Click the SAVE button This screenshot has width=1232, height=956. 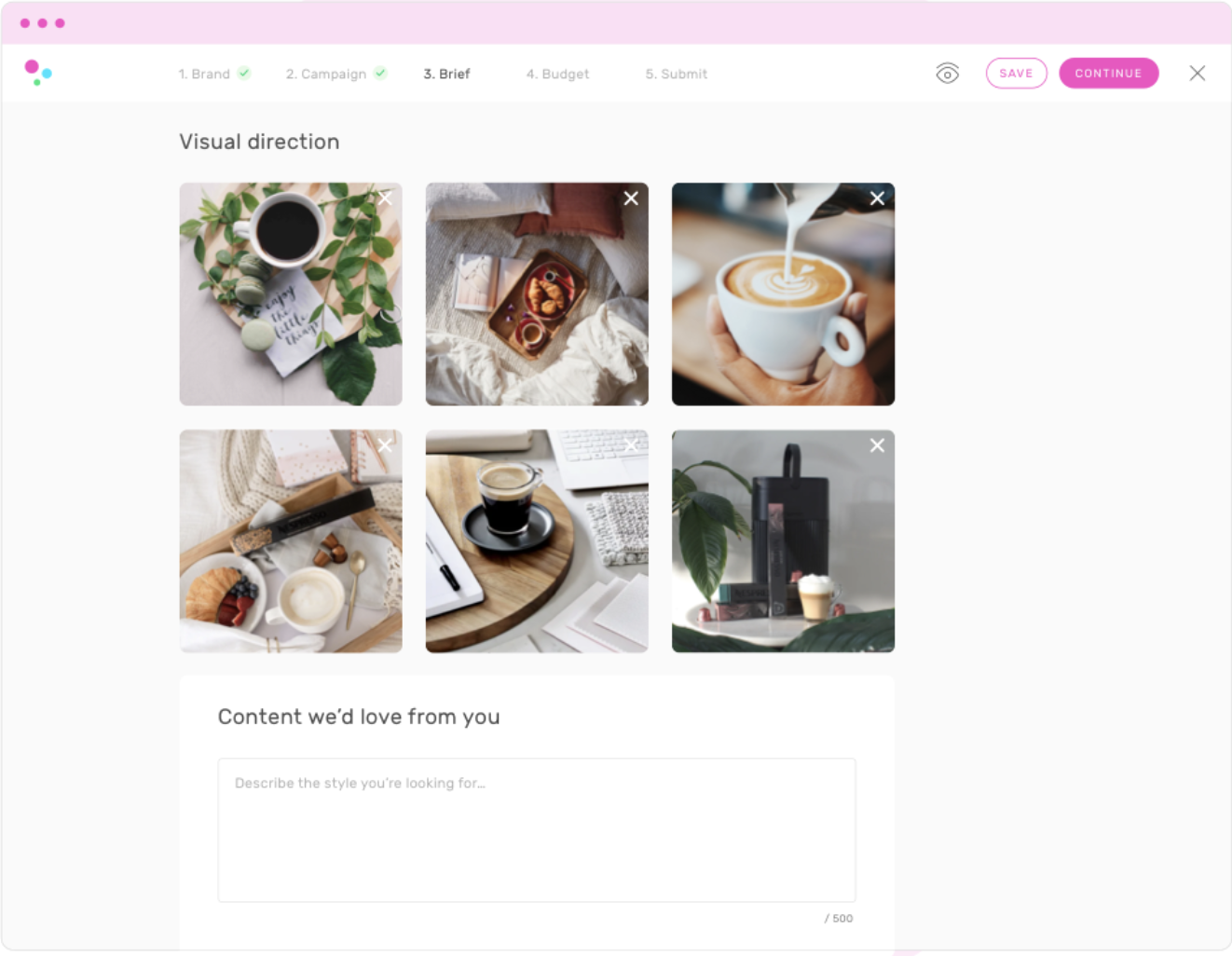coord(1017,74)
